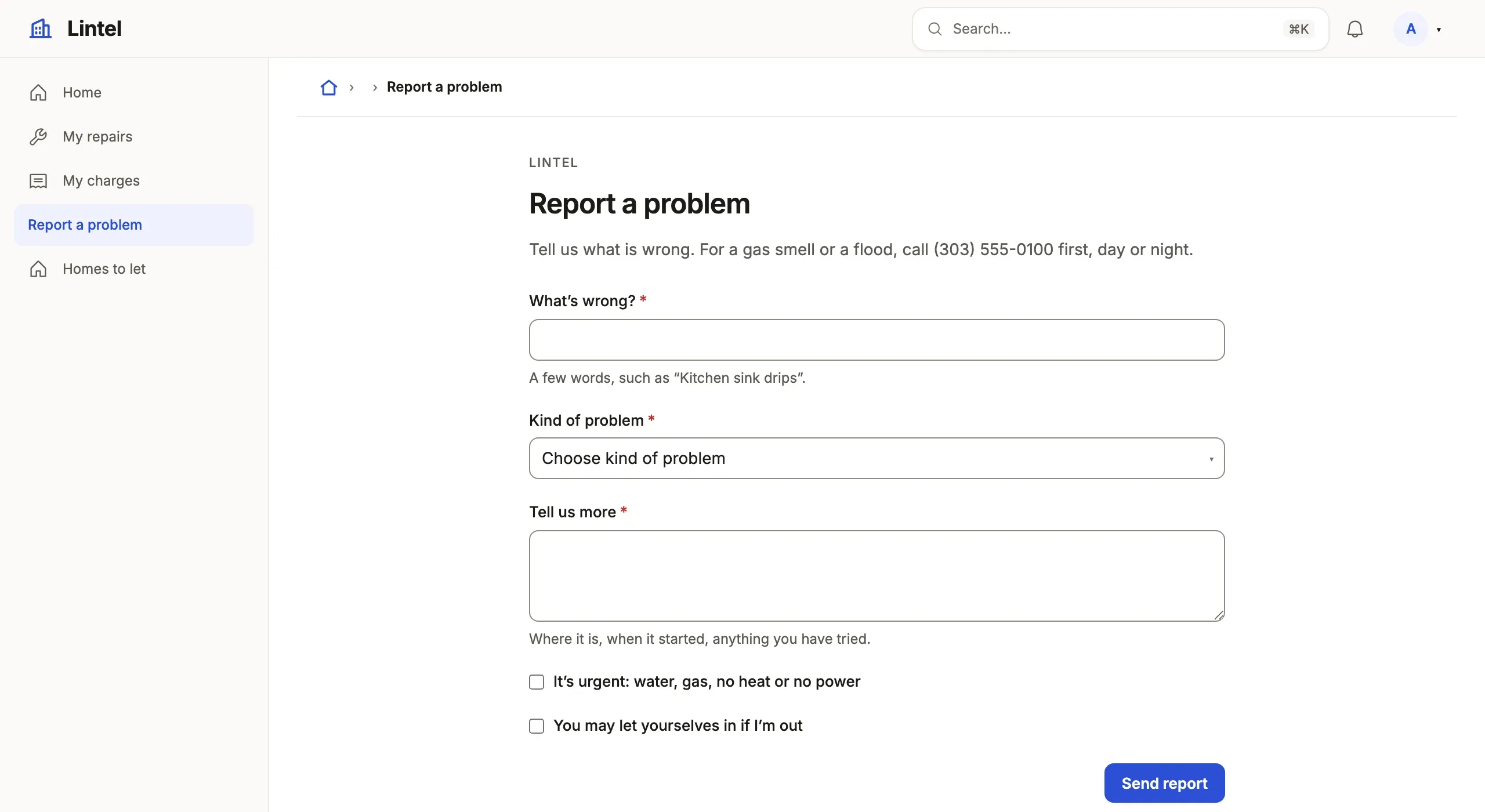Click the Tell us more label

[x=572, y=512]
